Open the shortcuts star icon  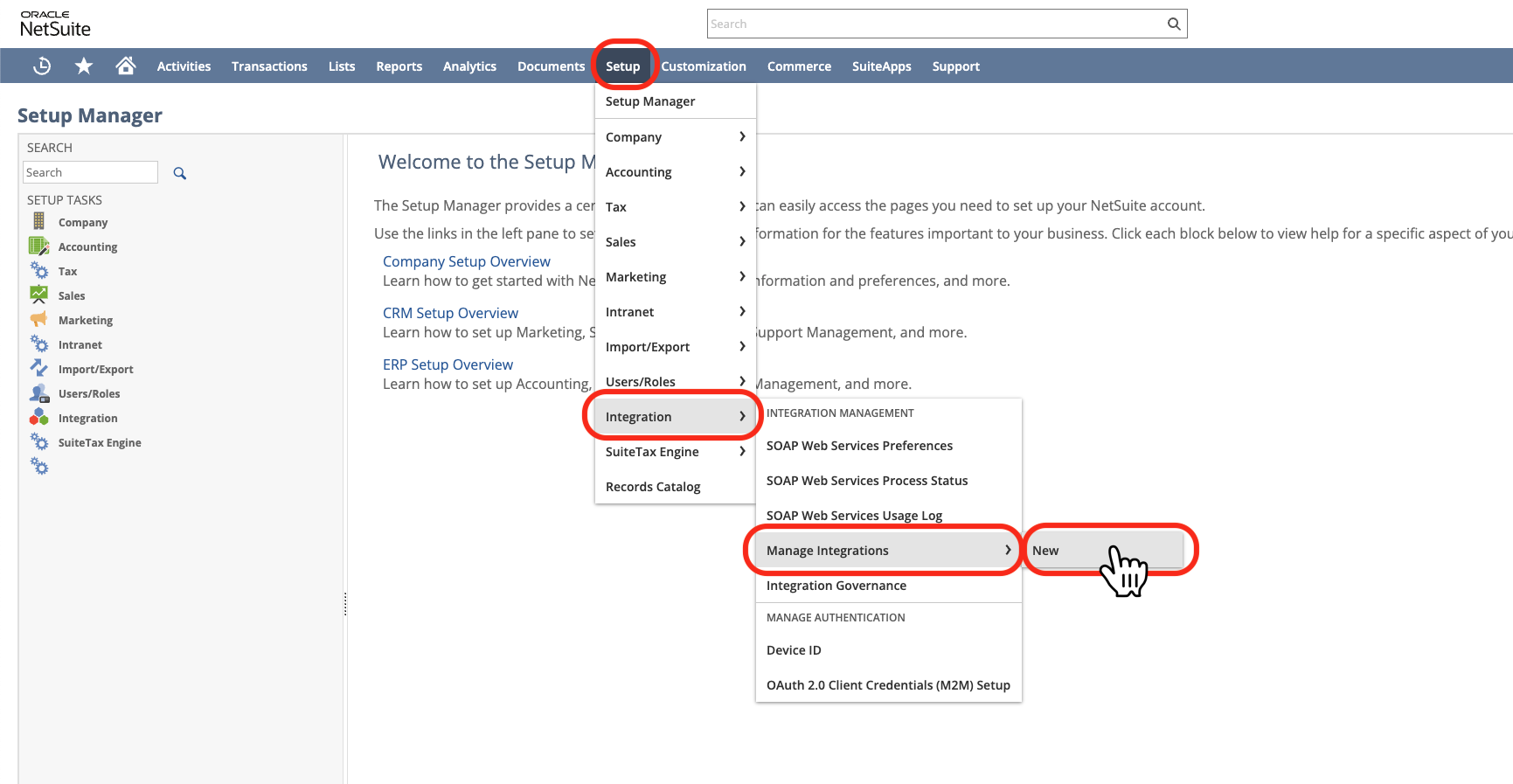(x=84, y=66)
